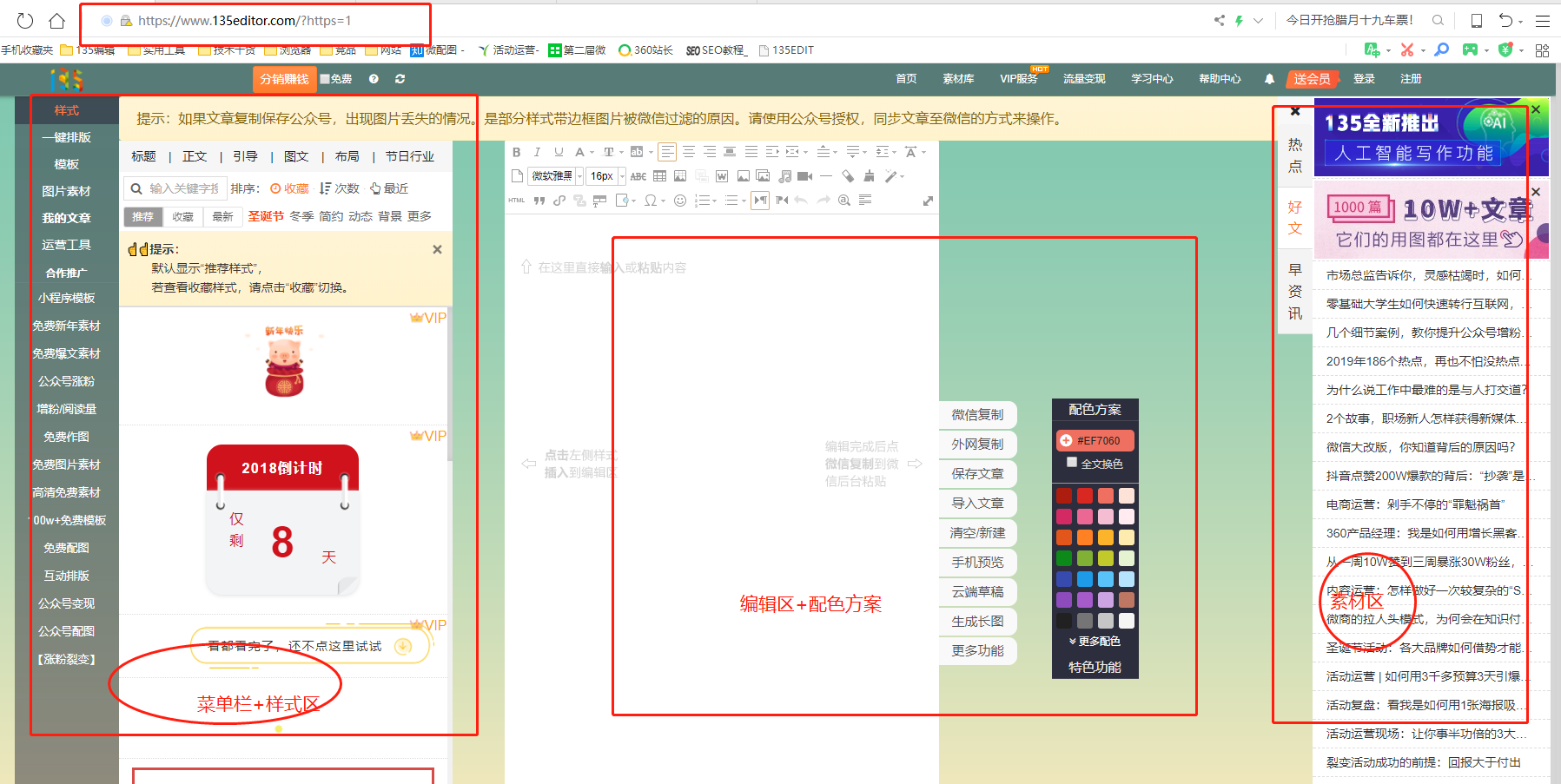The height and width of the screenshot is (784, 1561).
Task: Insert a horizontal divider line
Action: pos(826,176)
